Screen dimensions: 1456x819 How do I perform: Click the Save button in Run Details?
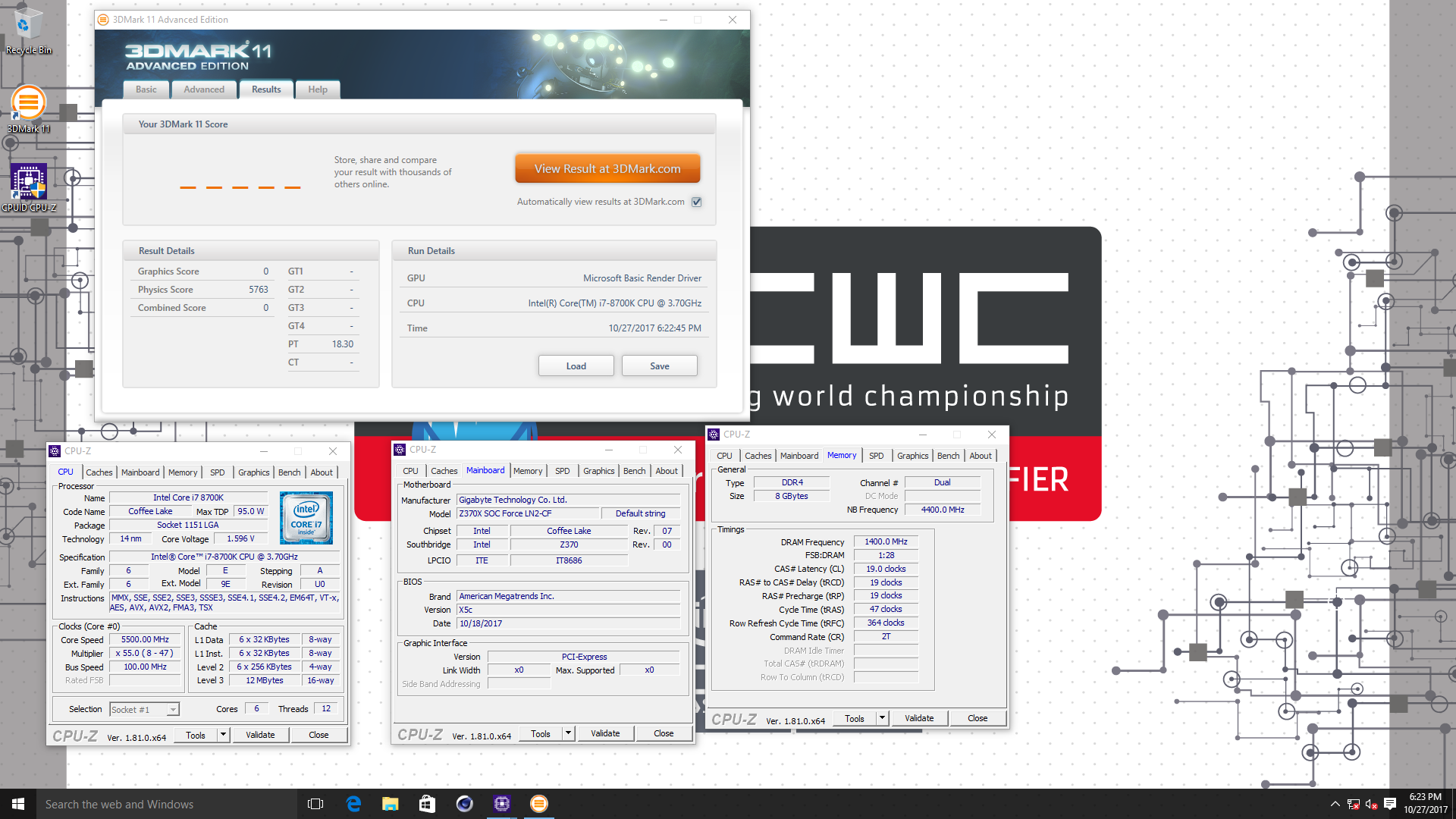[660, 366]
